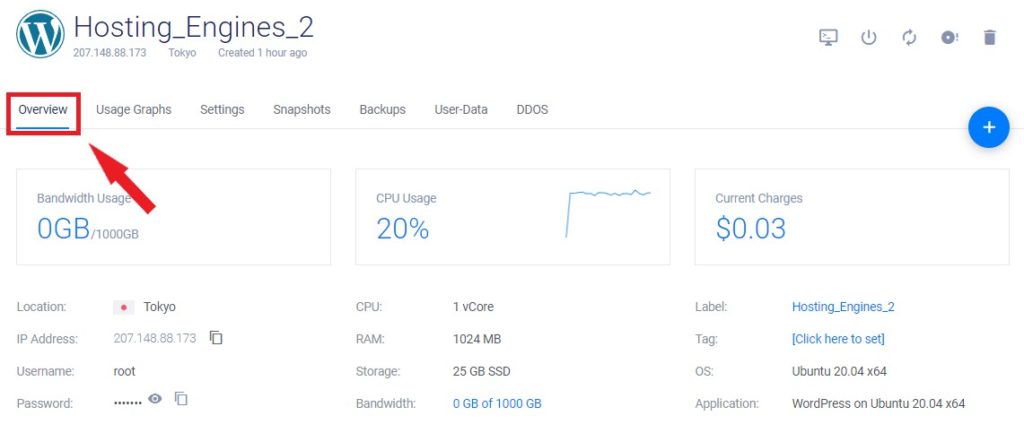Click the blue plus floating button
This screenshot has height=433, width=1024.
[x=989, y=127]
